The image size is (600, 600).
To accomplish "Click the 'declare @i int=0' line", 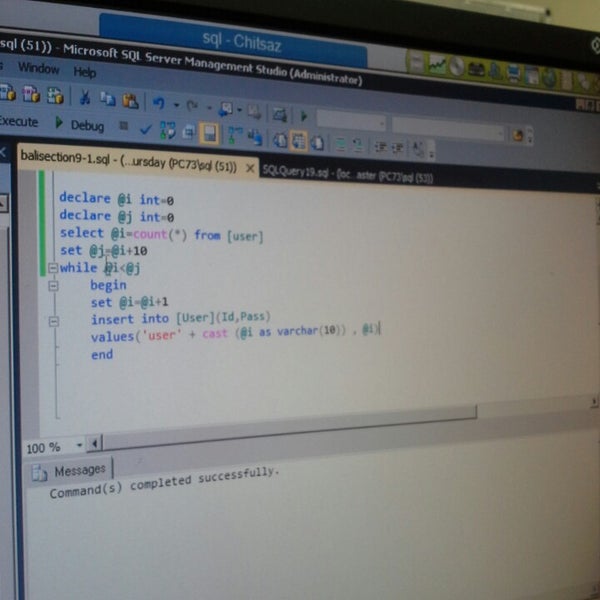I will [x=116, y=199].
